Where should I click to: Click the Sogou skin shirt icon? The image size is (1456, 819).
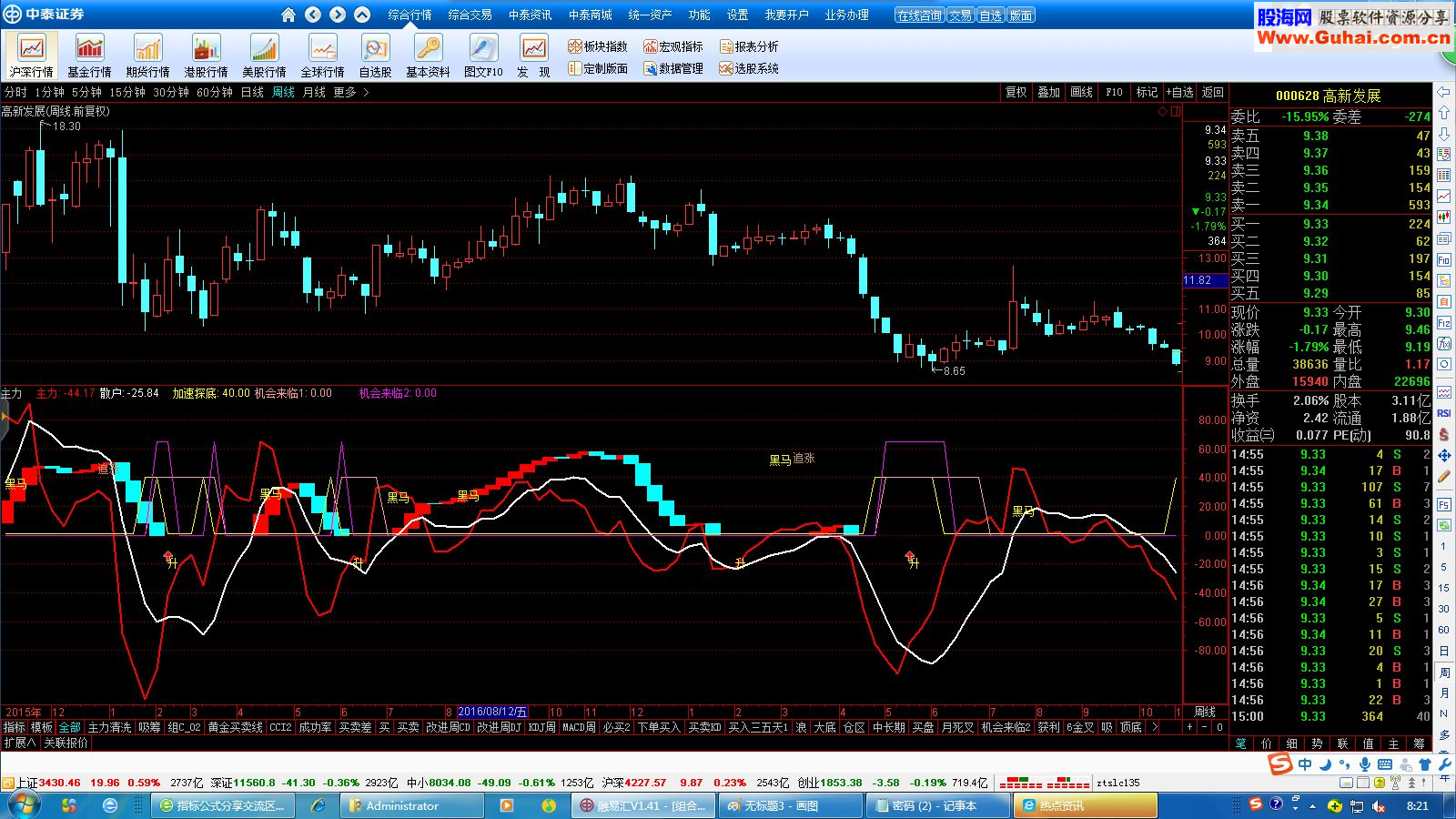(1425, 764)
